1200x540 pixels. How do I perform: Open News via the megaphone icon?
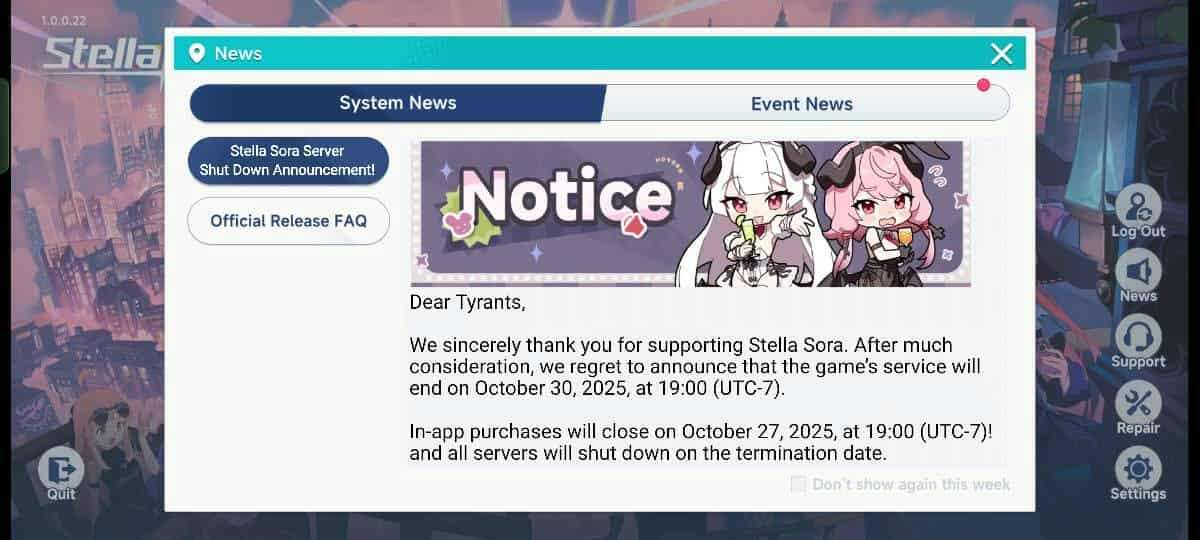tap(1138, 271)
